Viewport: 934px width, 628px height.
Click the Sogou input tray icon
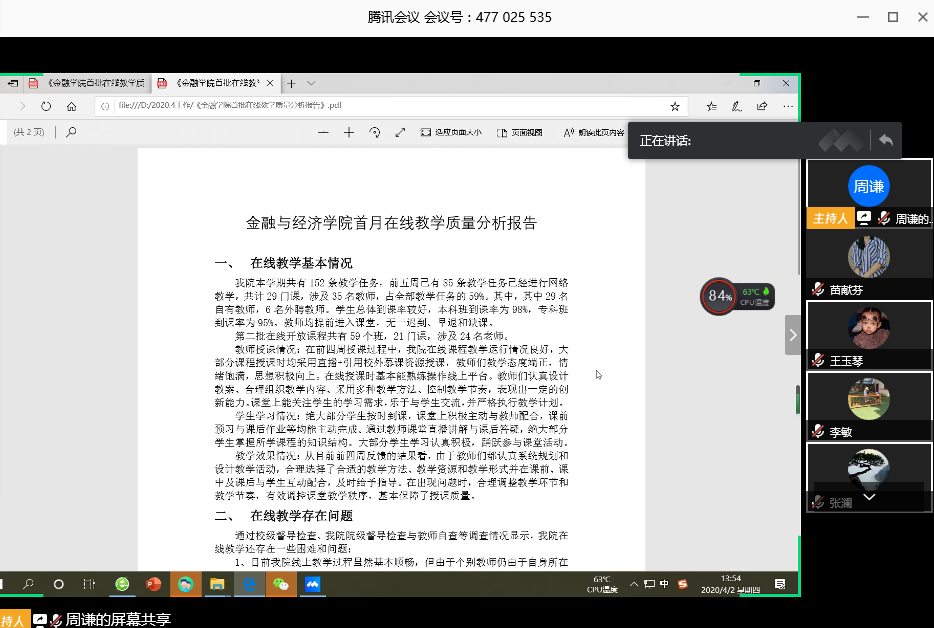coord(683,584)
